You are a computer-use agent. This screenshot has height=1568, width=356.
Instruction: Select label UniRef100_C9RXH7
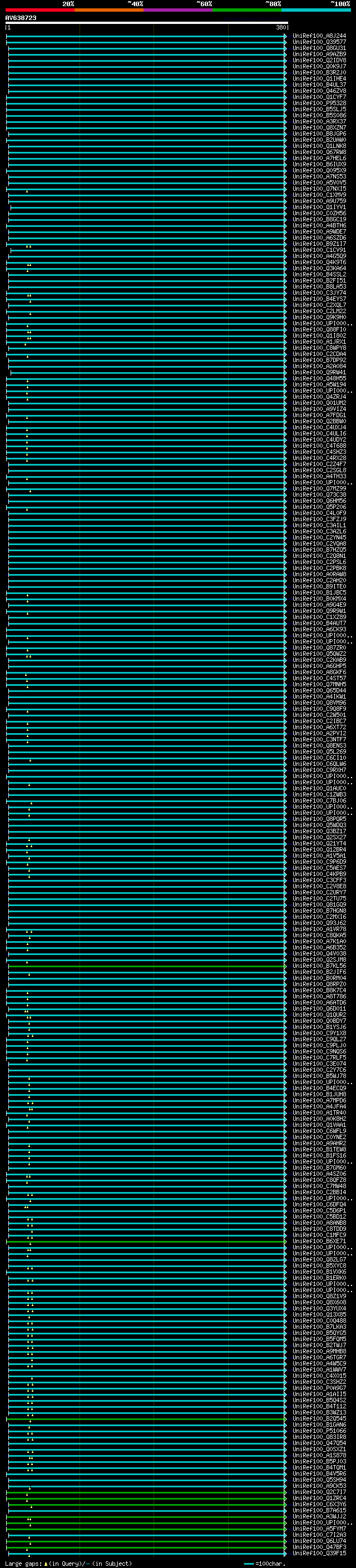(319, 770)
